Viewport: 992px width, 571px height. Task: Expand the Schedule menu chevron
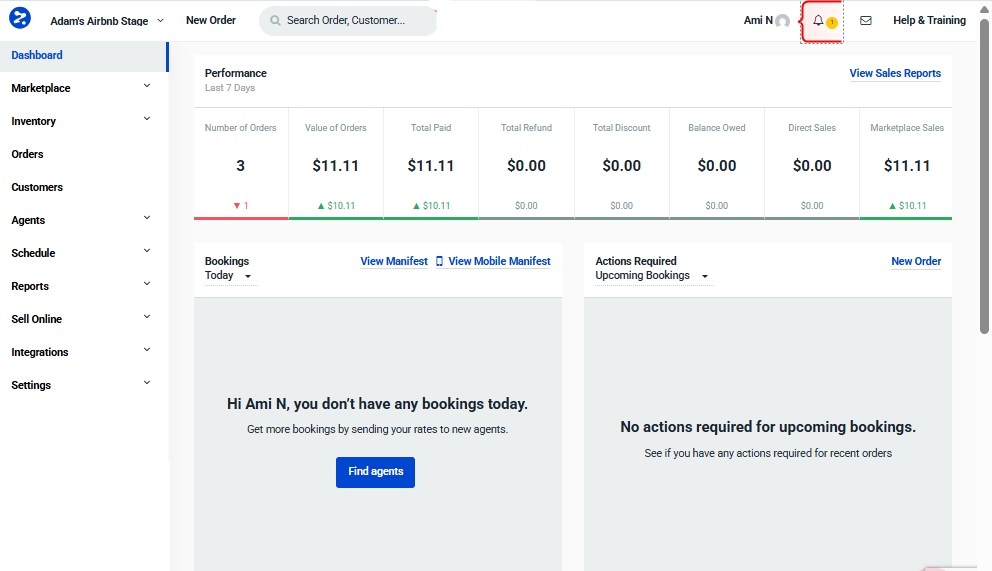(x=147, y=251)
